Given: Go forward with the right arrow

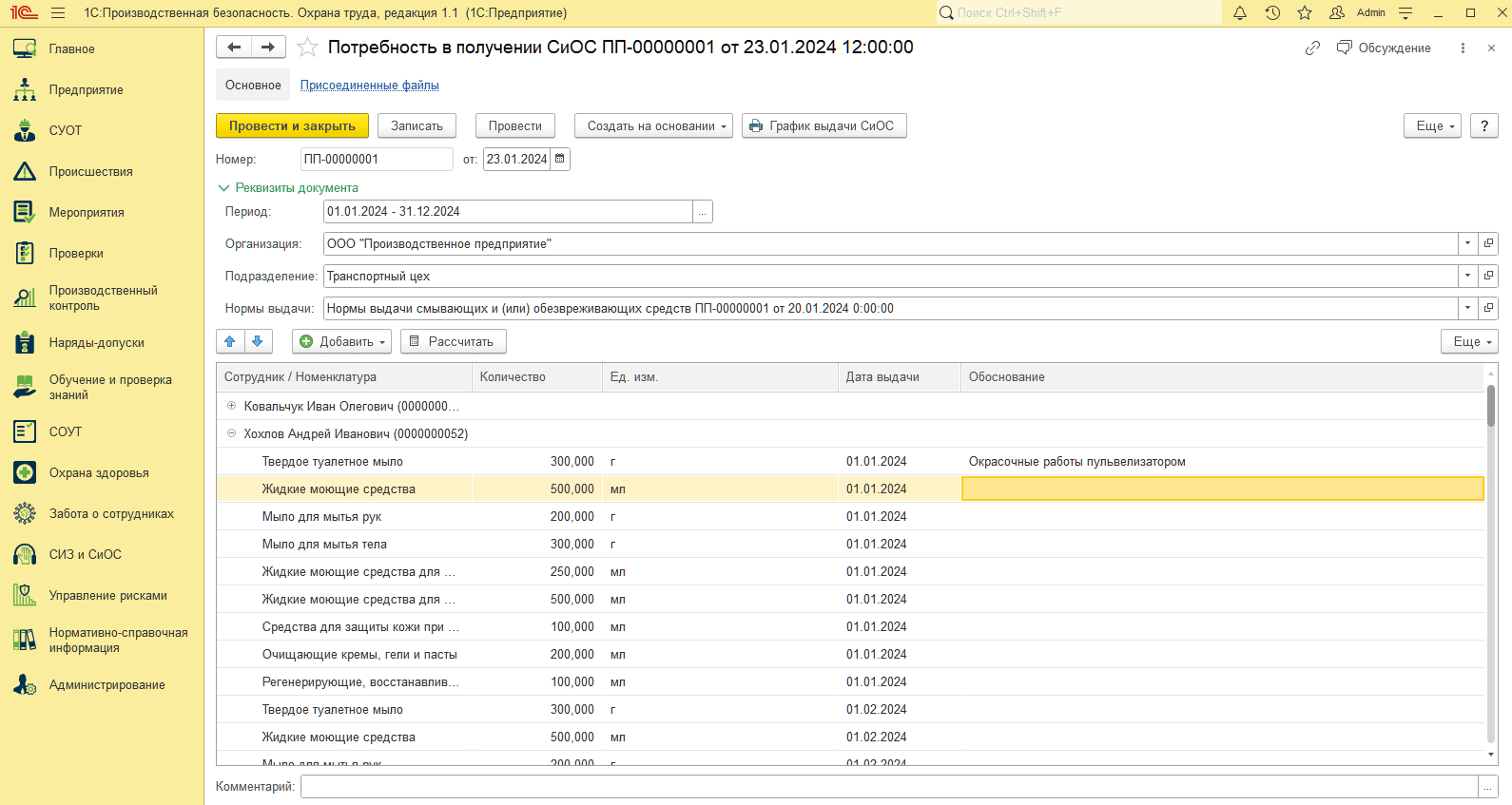Looking at the screenshot, I should (268, 48).
